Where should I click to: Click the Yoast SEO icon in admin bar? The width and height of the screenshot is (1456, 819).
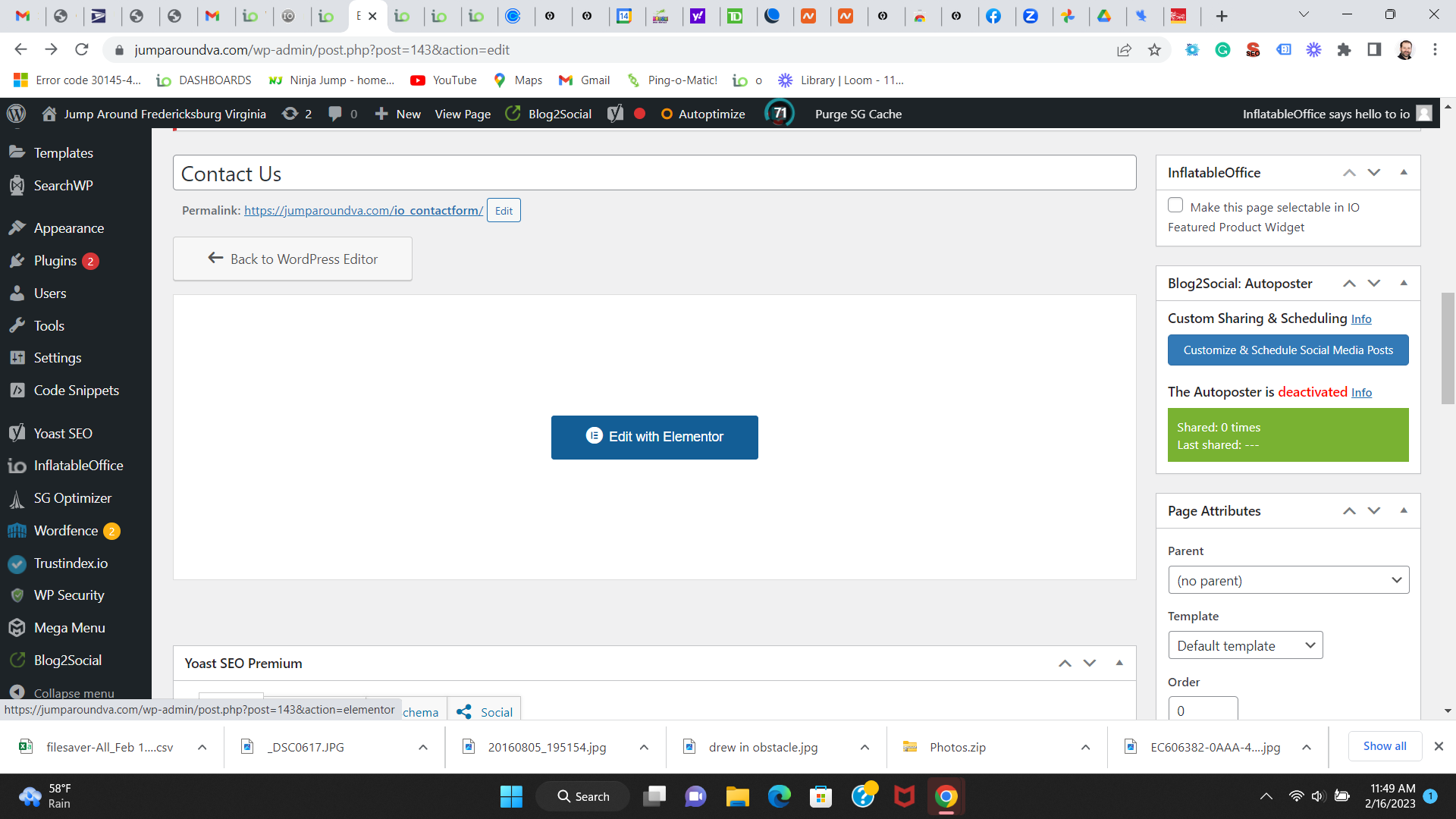click(x=615, y=114)
